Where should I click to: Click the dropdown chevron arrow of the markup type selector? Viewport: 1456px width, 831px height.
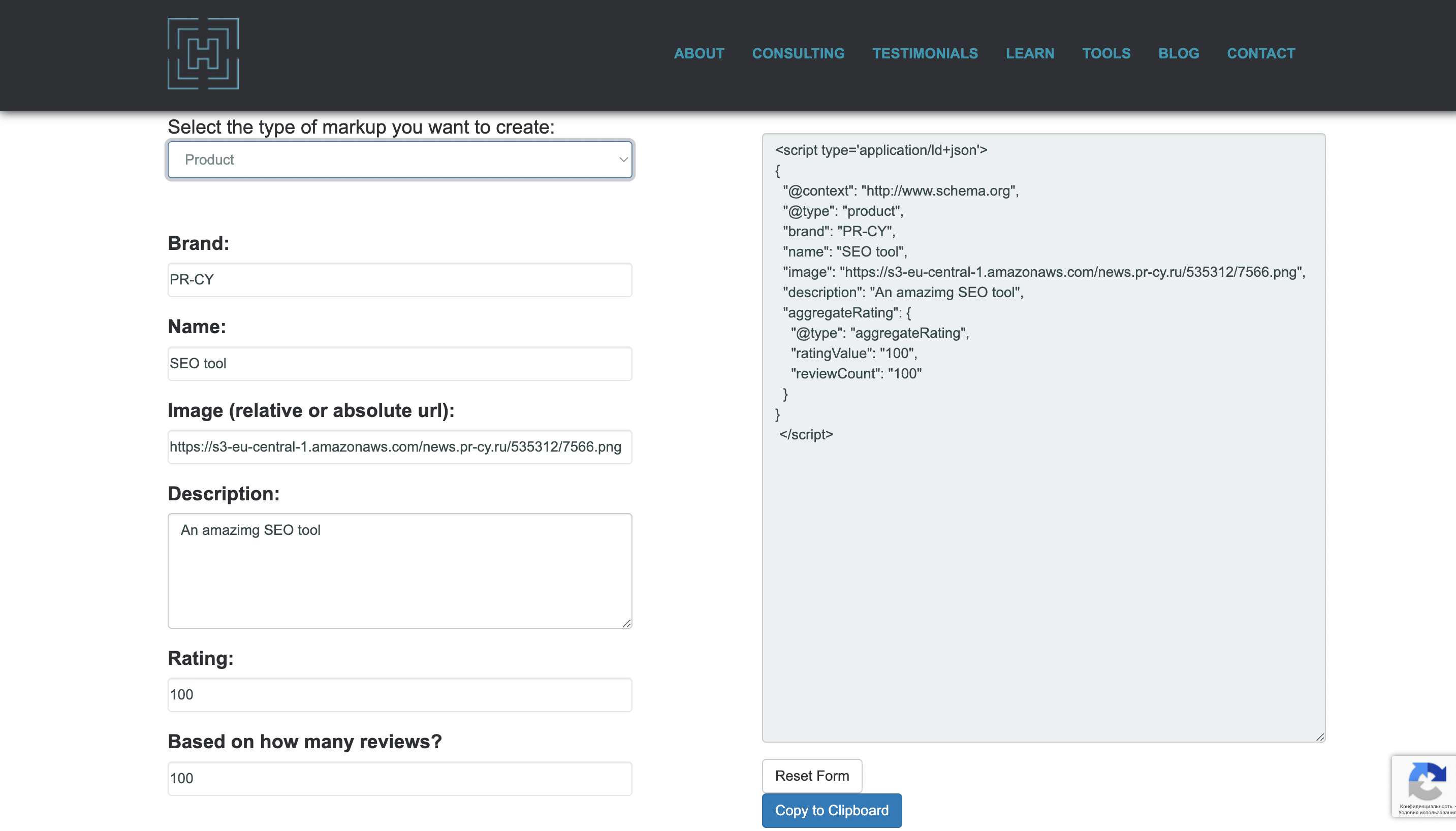623,160
